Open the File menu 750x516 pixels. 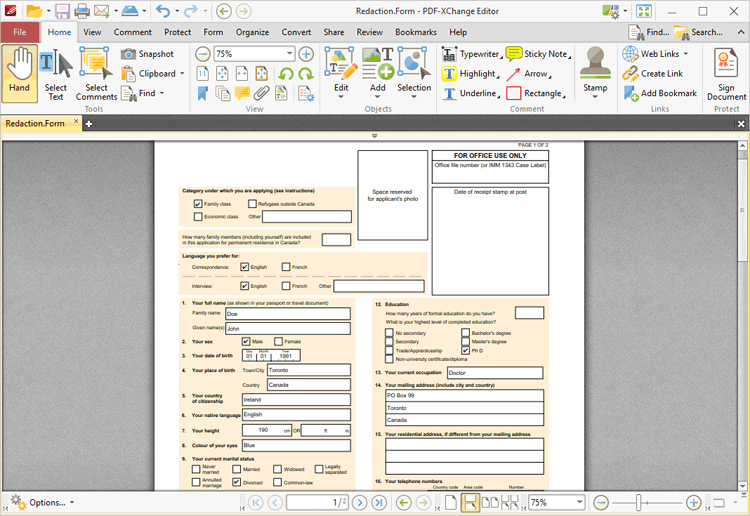pyautogui.click(x=20, y=32)
